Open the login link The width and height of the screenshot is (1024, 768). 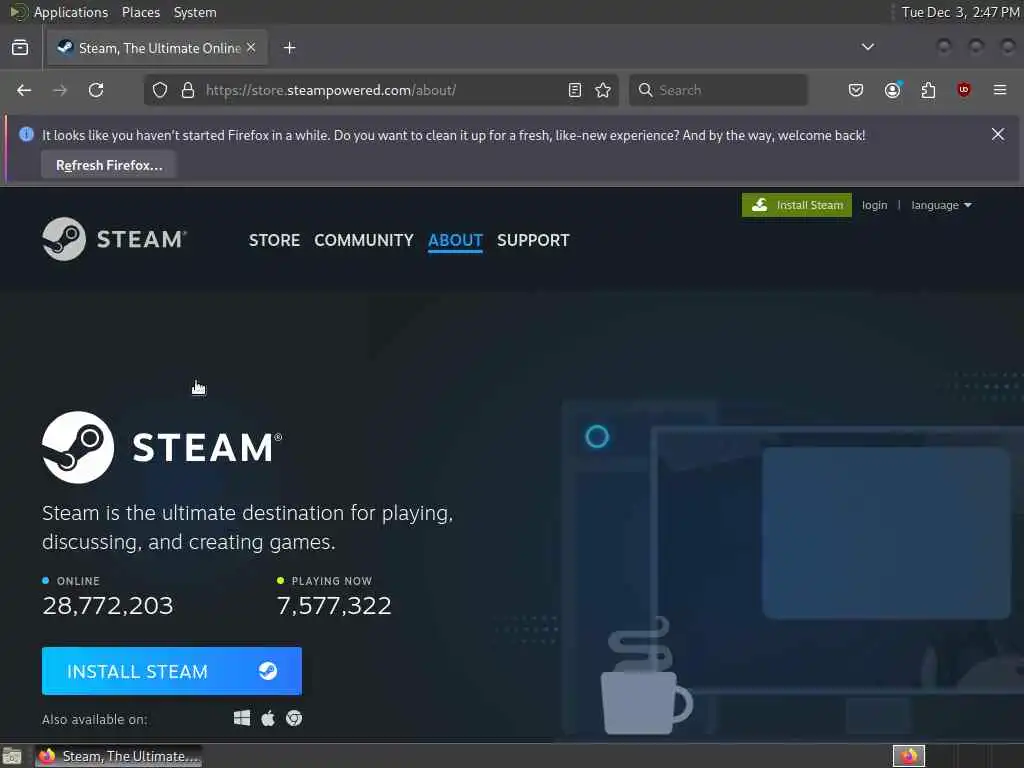(x=874, y=205)
